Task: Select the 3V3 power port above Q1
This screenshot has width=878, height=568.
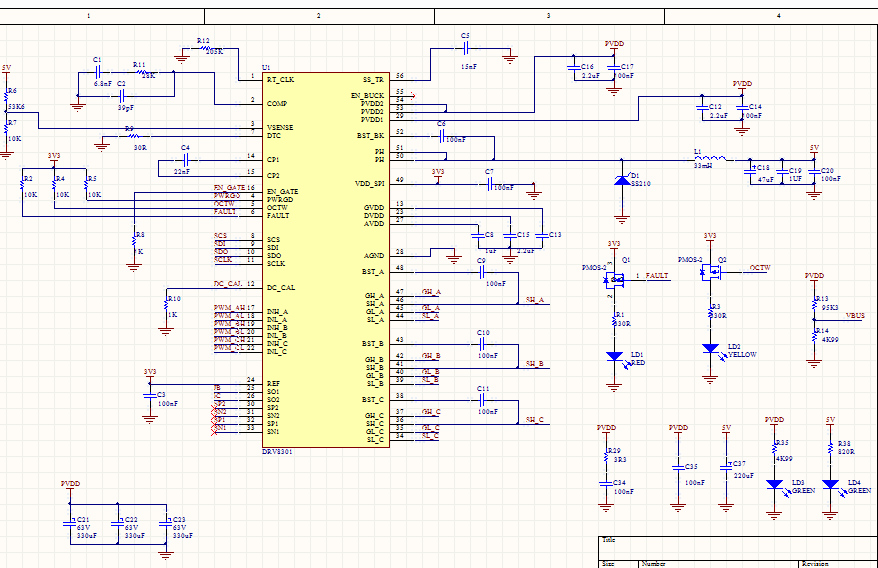Action: point(614,246)
